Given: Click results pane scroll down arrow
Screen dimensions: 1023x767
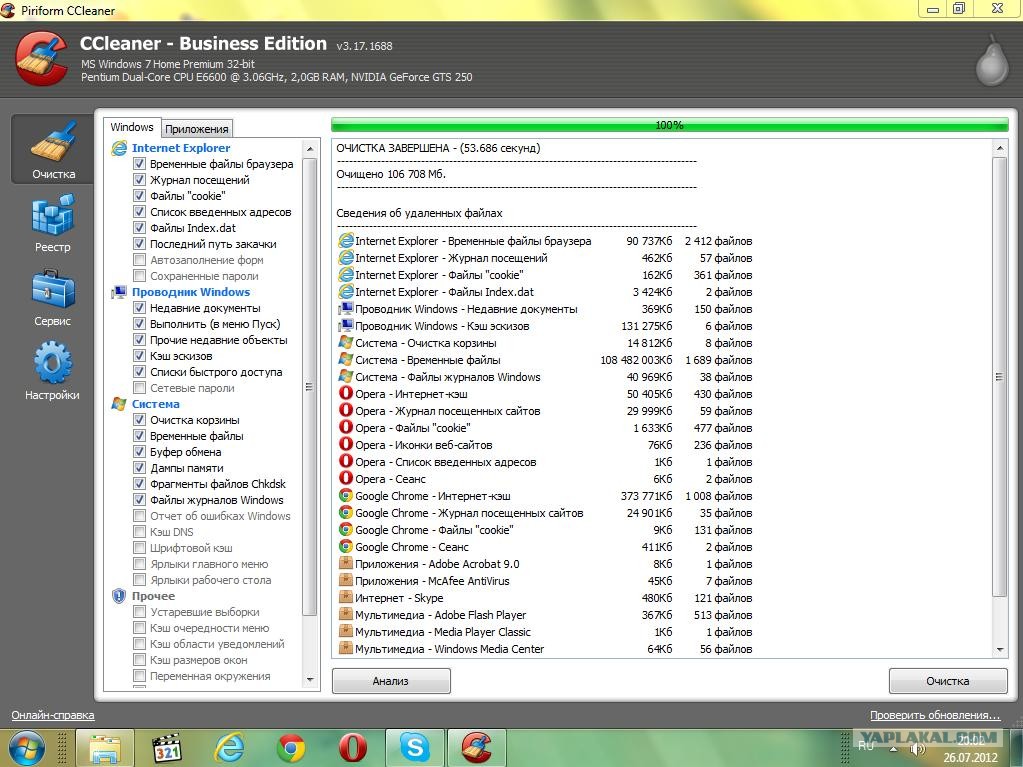Looking at the screenshot, I should pyautogui.click(x=1000, y=650).
